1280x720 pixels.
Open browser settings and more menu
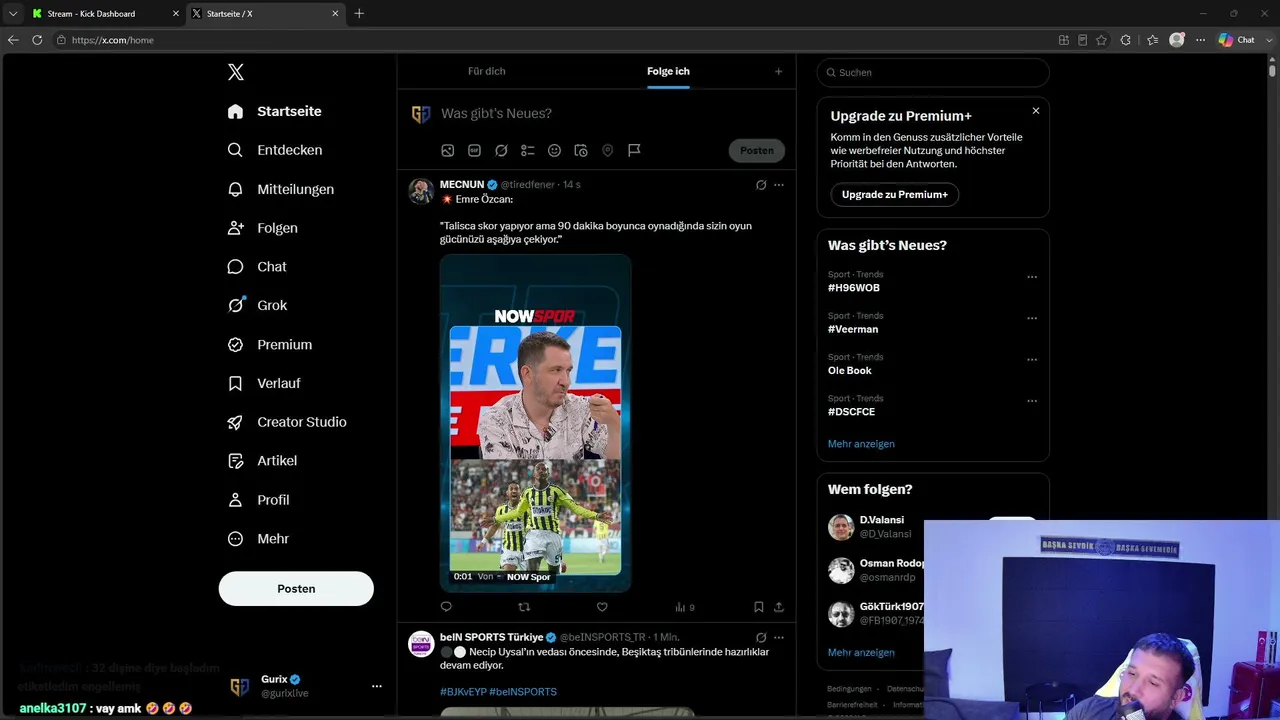click(x=1200, y=40)
